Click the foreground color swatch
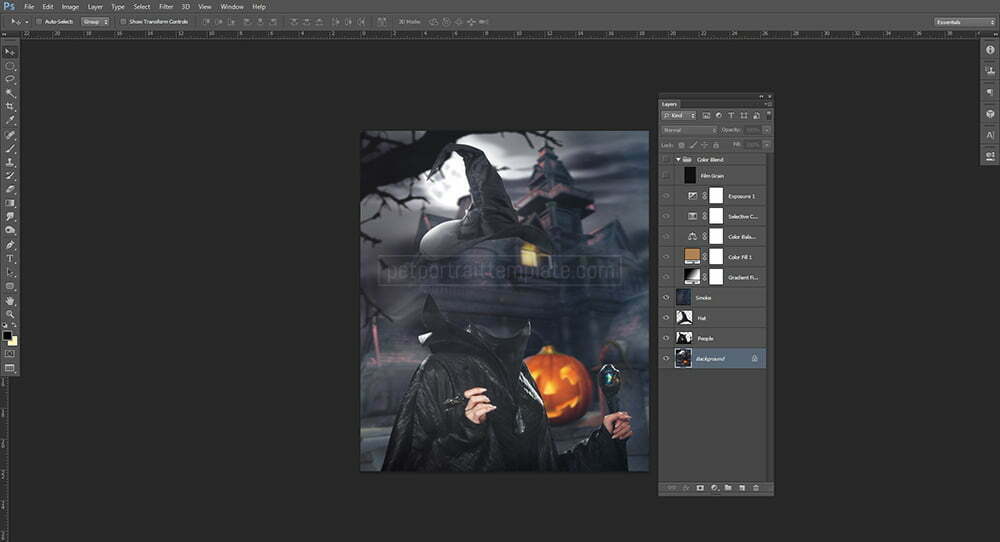Viewport: 1000px width, 542px height. click(x=7, y=336)
